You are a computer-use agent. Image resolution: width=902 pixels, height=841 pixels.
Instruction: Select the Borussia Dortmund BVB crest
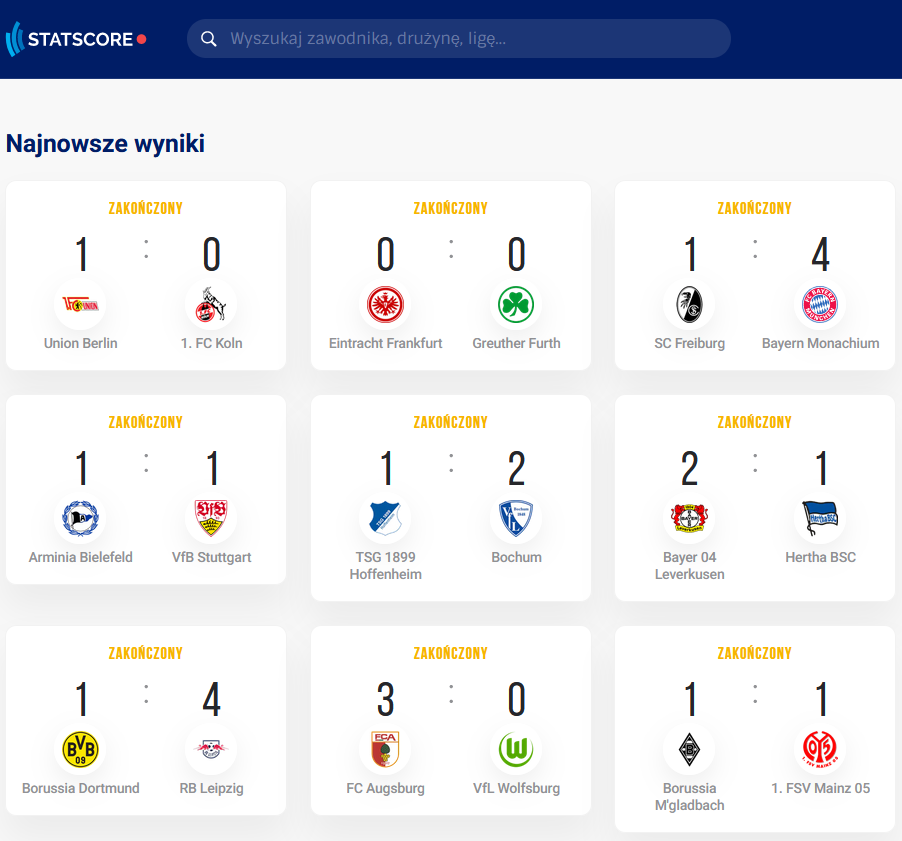point(81,750)
